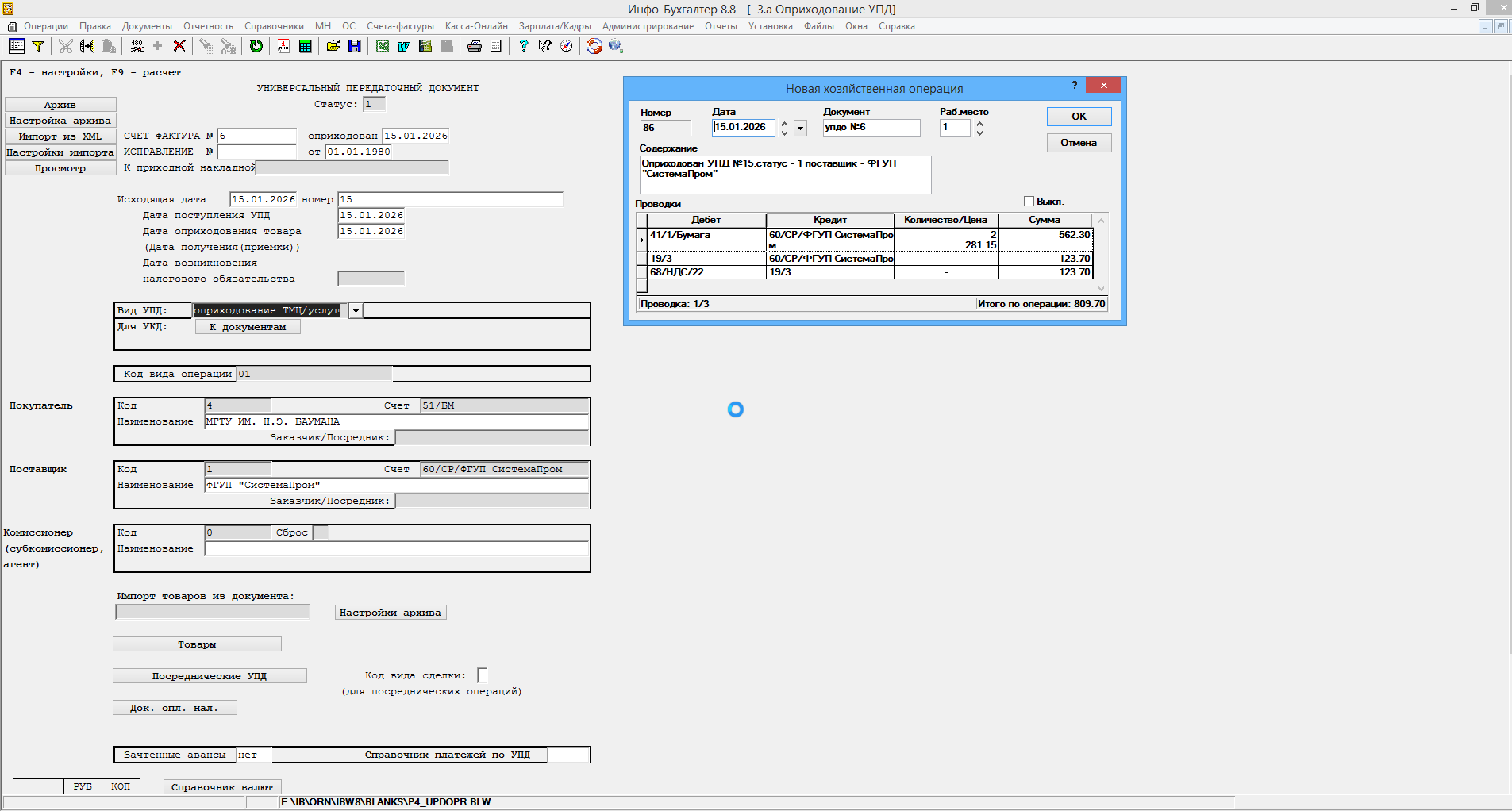Confirm the operation with OK button
This screenshot has width=1512, height=811.
click(x=1079, y=117)
